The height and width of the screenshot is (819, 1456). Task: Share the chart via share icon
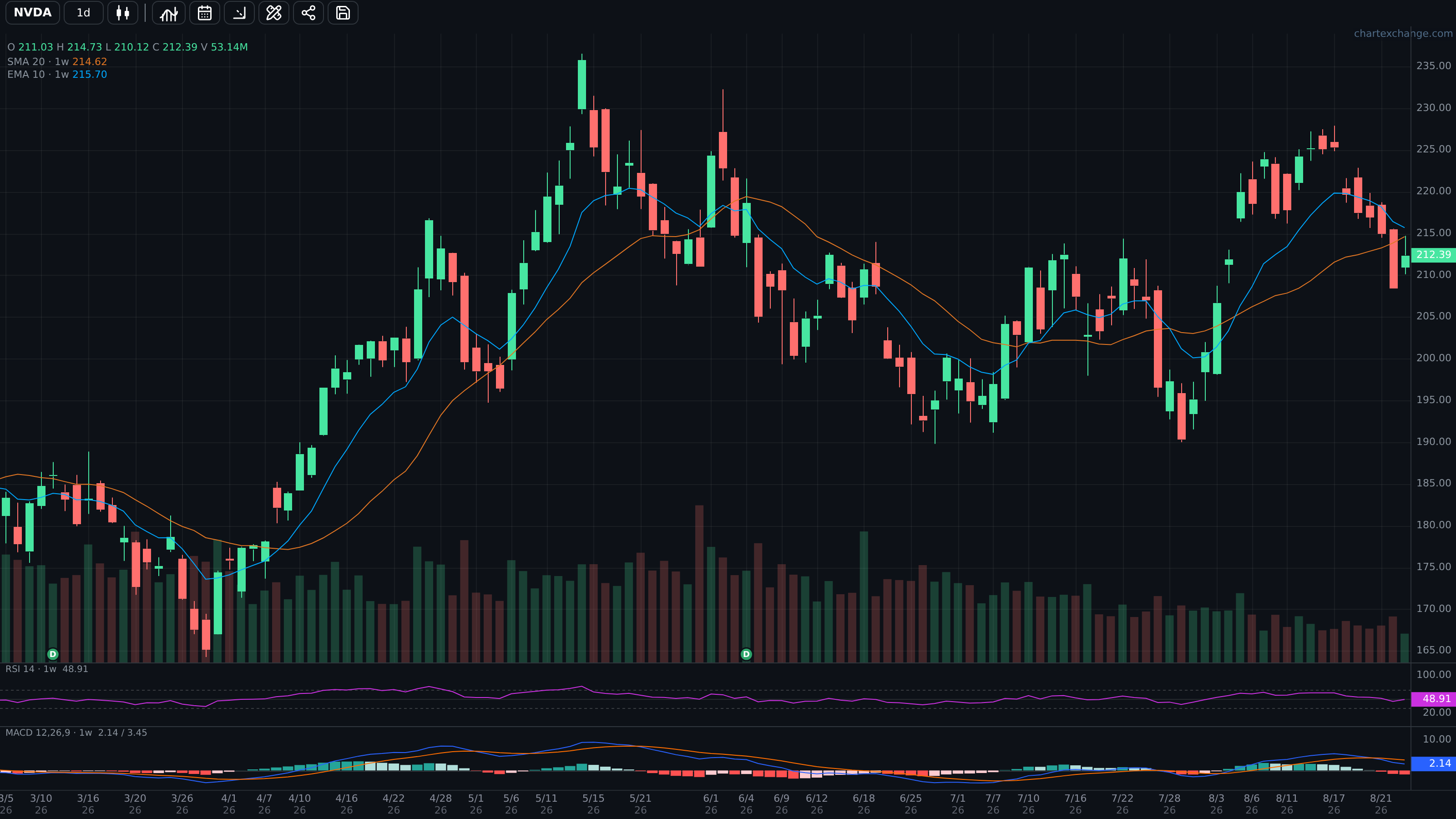308,12
